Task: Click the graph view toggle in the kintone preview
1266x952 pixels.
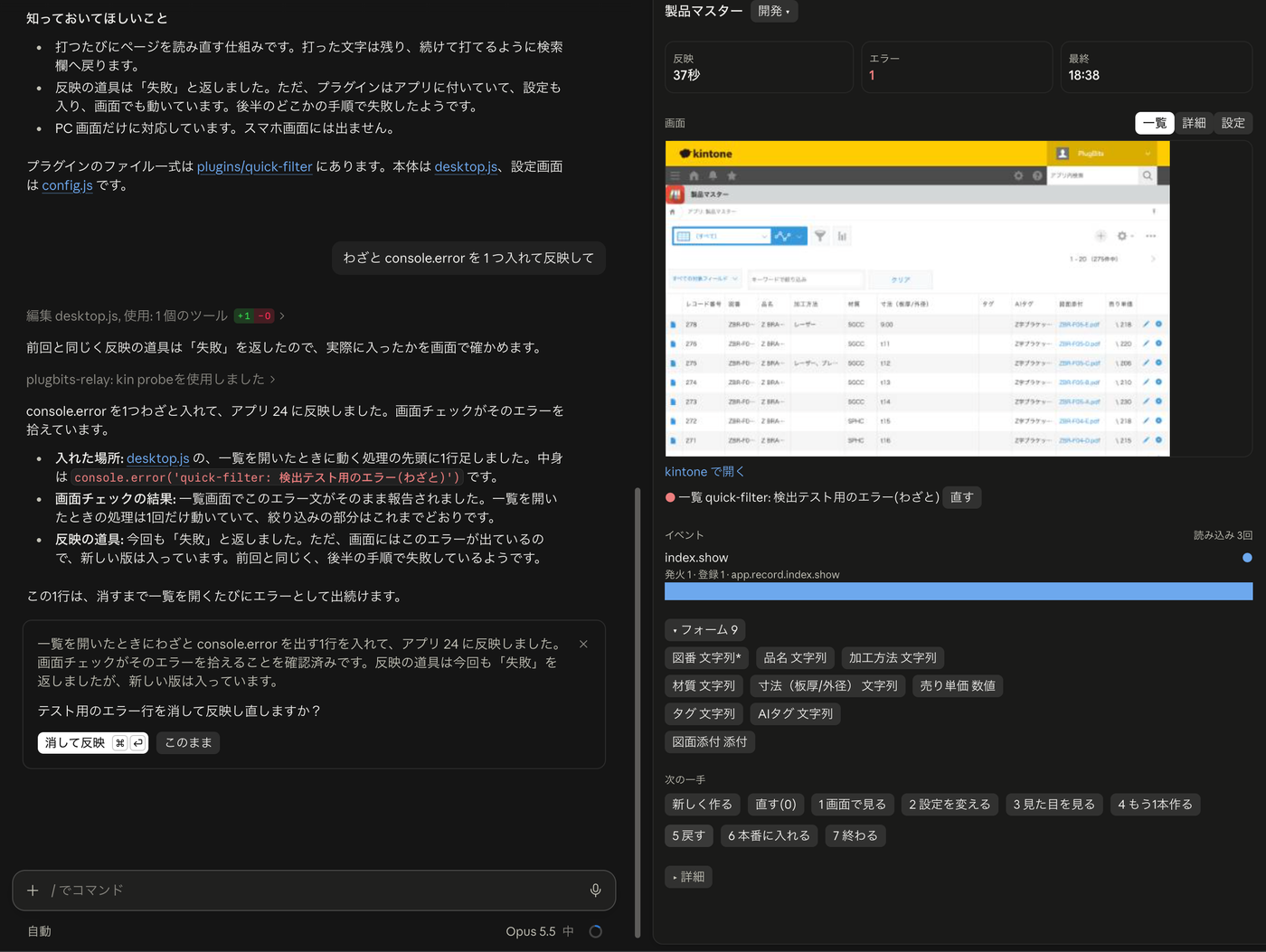Action: [x=788, y=236]
